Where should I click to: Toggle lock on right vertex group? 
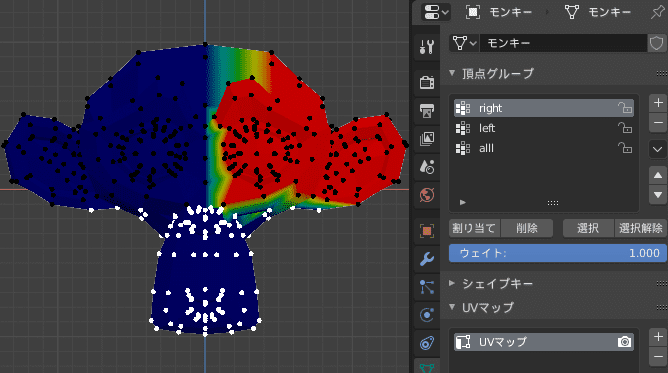point(625,108)
